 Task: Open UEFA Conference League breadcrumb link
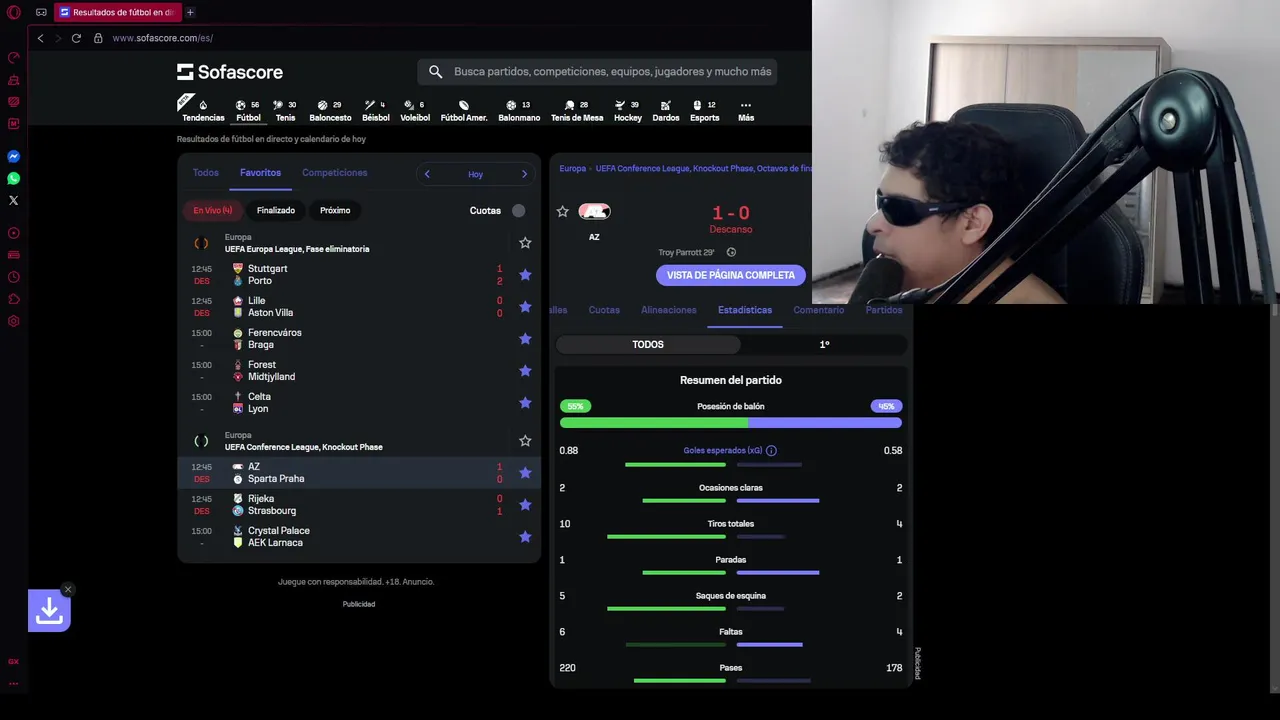point(703,169)
